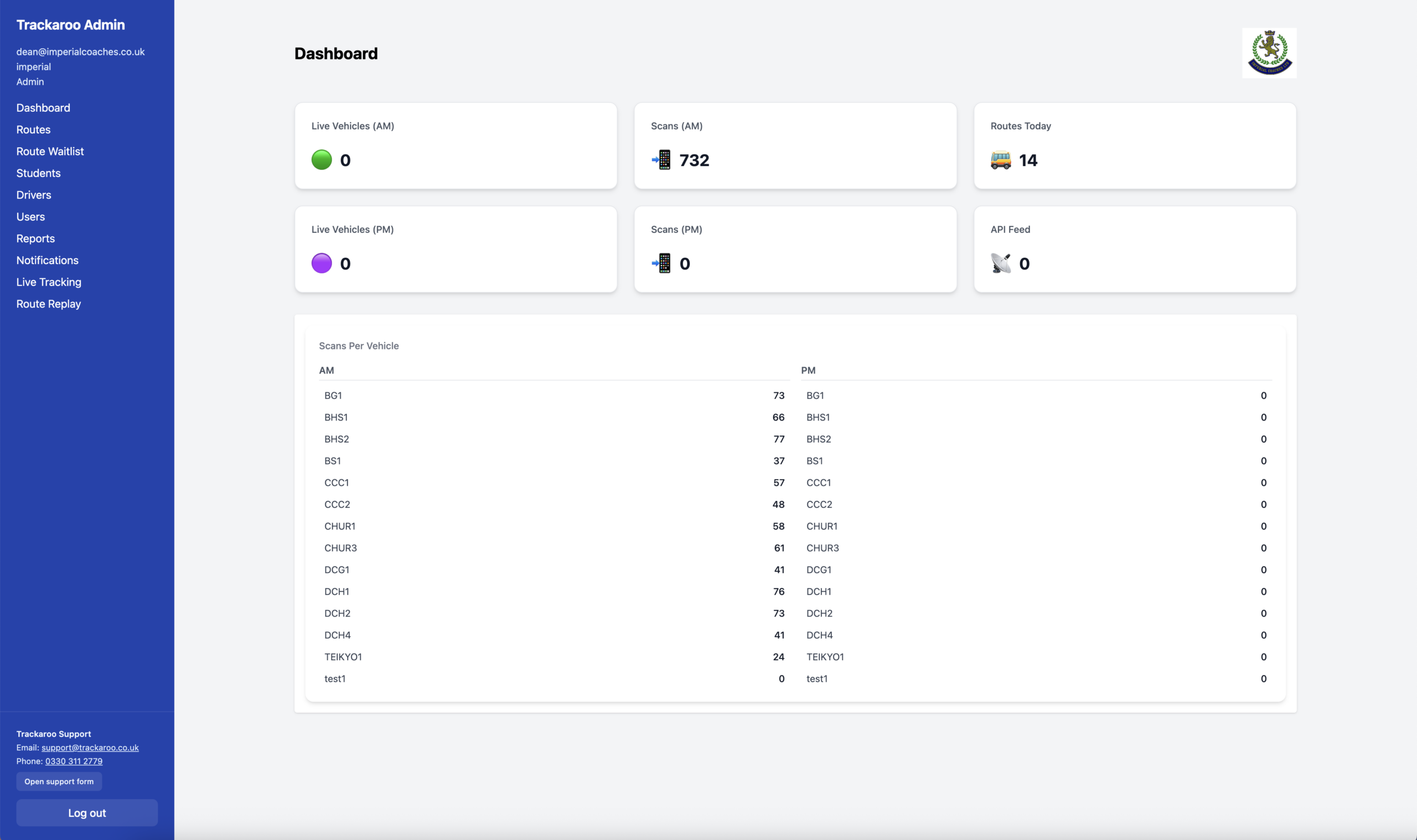Click the satellite dish API Feed icon
Viewport: 1417px width, 840px height.
(1000, 263)
